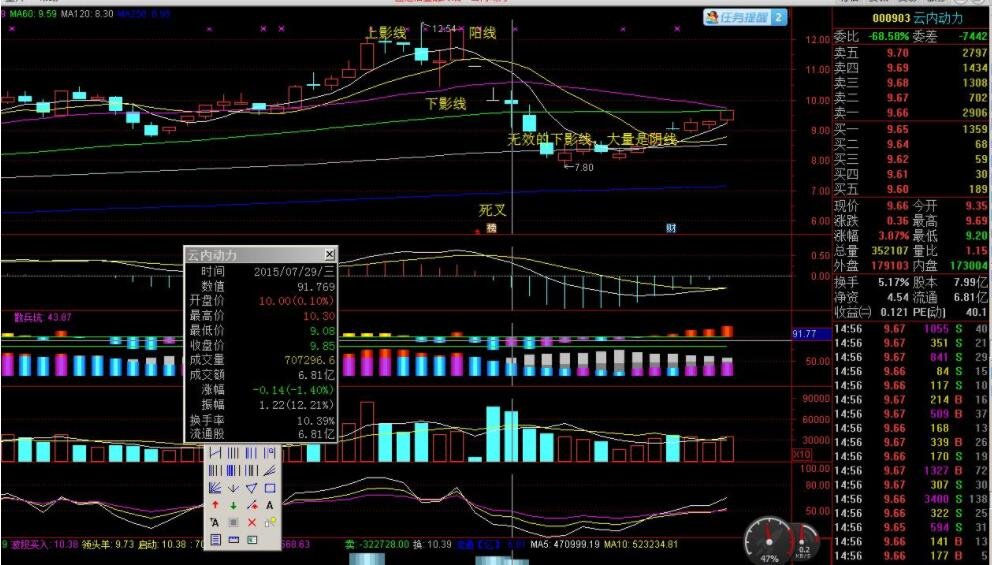This screenshot has width=992, height=565.
Task: Click the 死叉 chart annotation
Action: click(493, 210)
